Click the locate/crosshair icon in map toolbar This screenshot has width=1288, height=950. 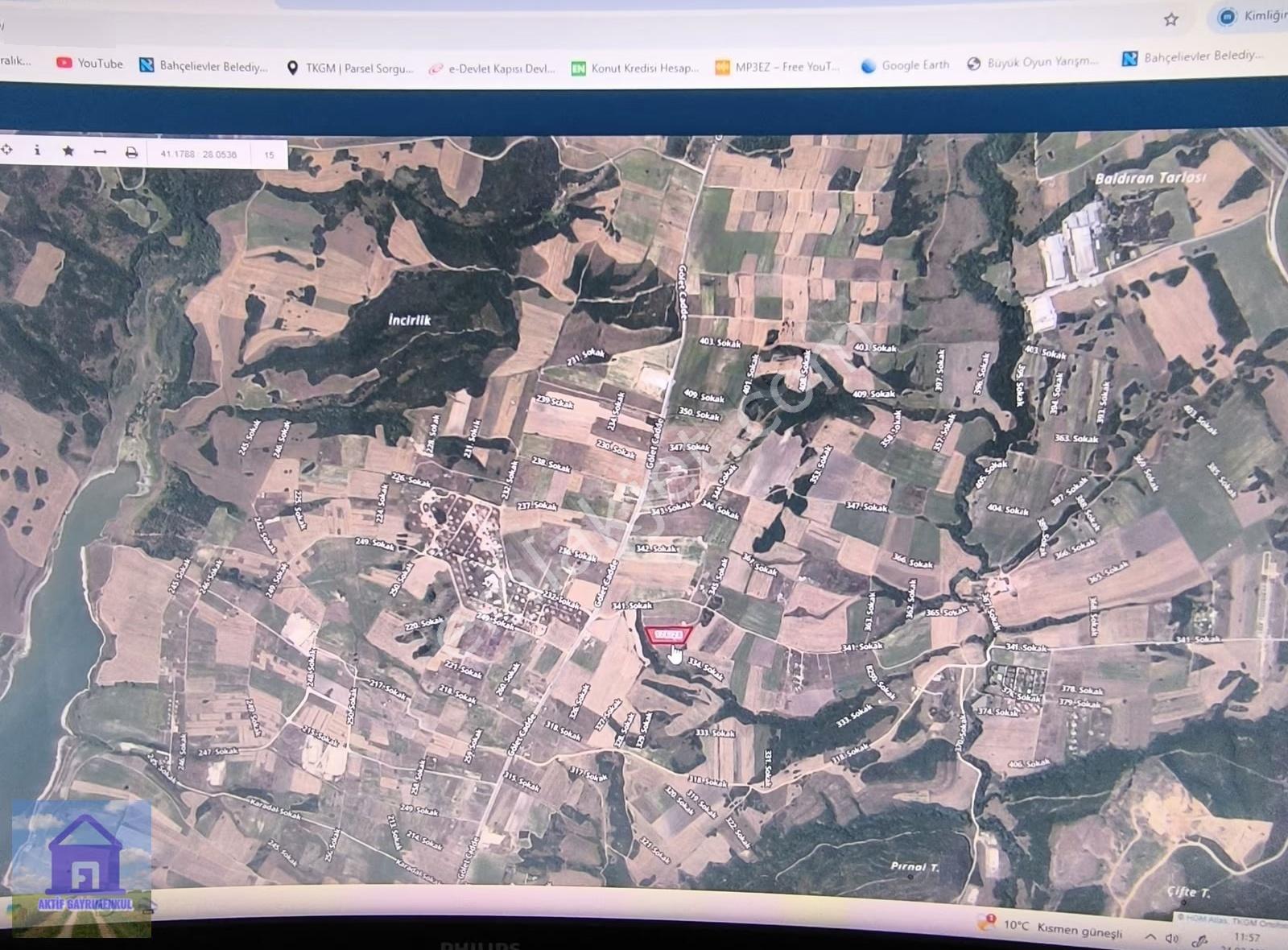click(x=6, y=150)
